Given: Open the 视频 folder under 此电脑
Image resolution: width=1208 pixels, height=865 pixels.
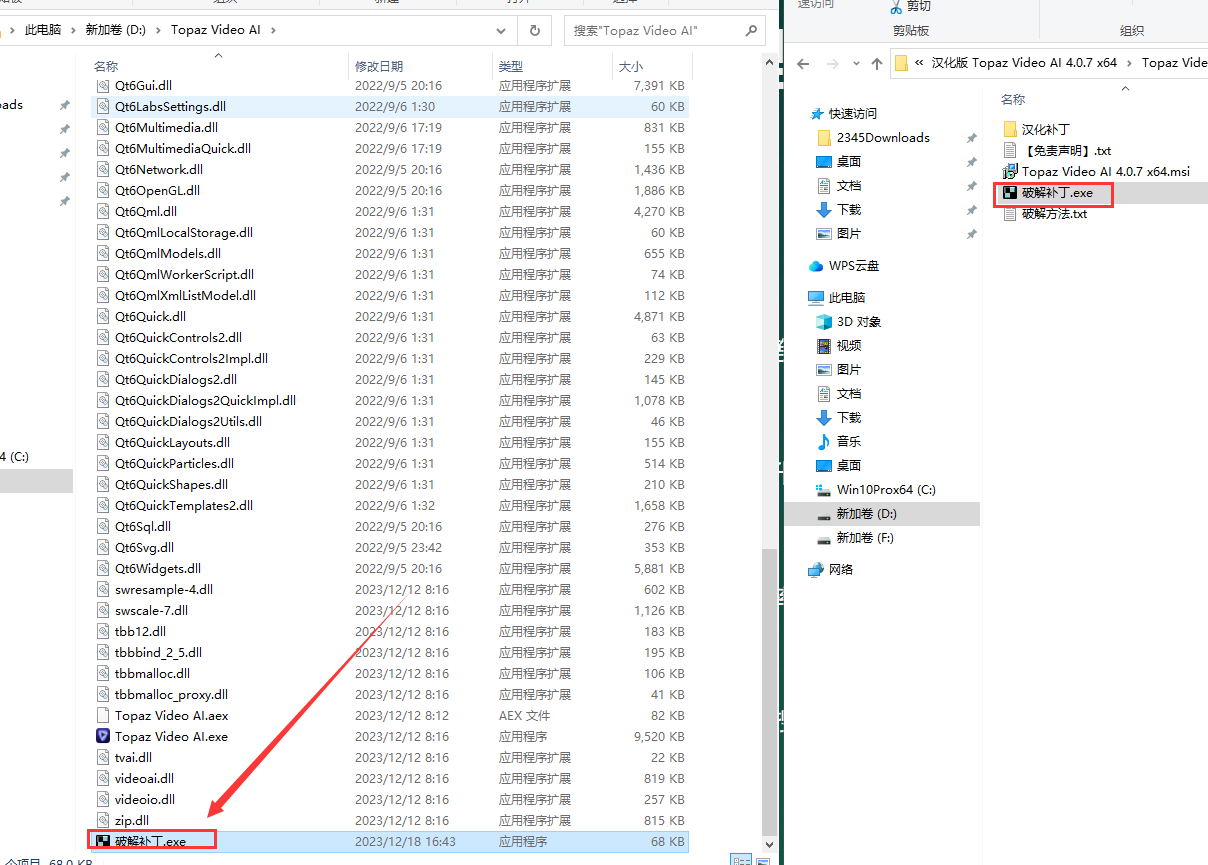Looking at the screenshot, I should (849, 345).
